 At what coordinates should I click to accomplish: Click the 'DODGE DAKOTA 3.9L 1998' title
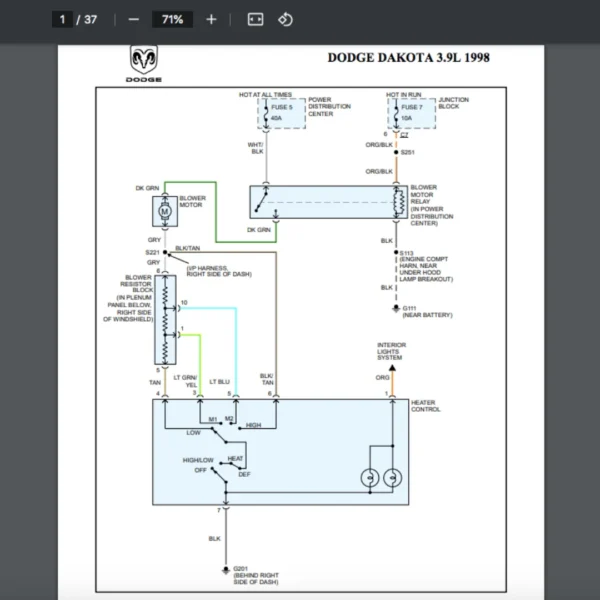point(409,57)
